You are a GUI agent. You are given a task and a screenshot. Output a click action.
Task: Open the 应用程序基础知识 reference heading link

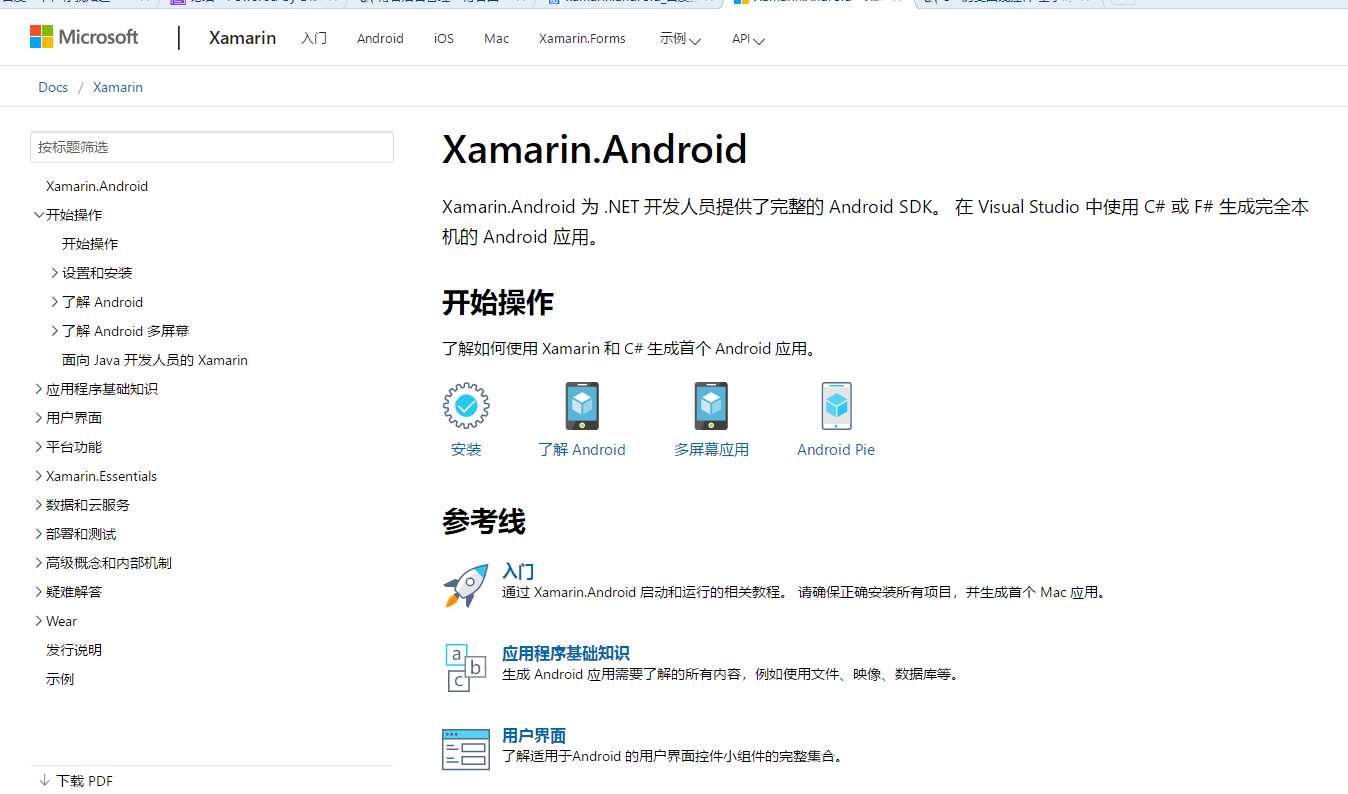(x=566, y=653)
